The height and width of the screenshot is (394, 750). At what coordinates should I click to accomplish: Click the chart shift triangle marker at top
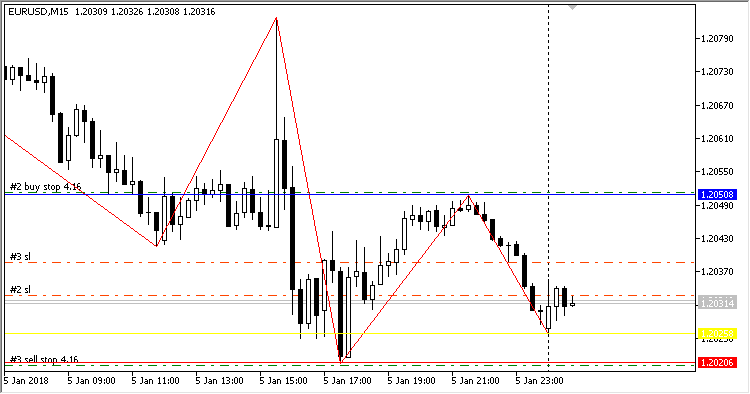point(572,7)
